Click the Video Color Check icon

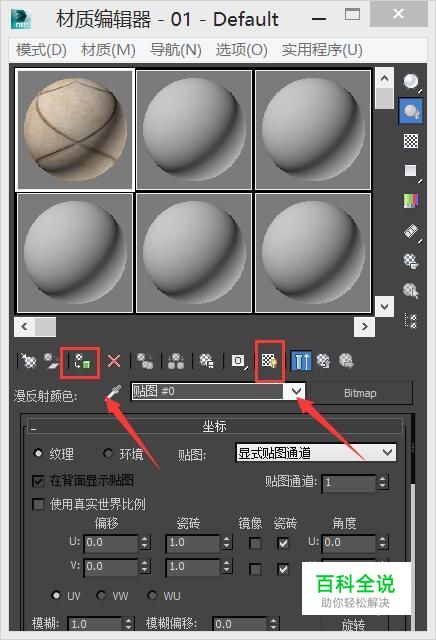tap(411, 200)
